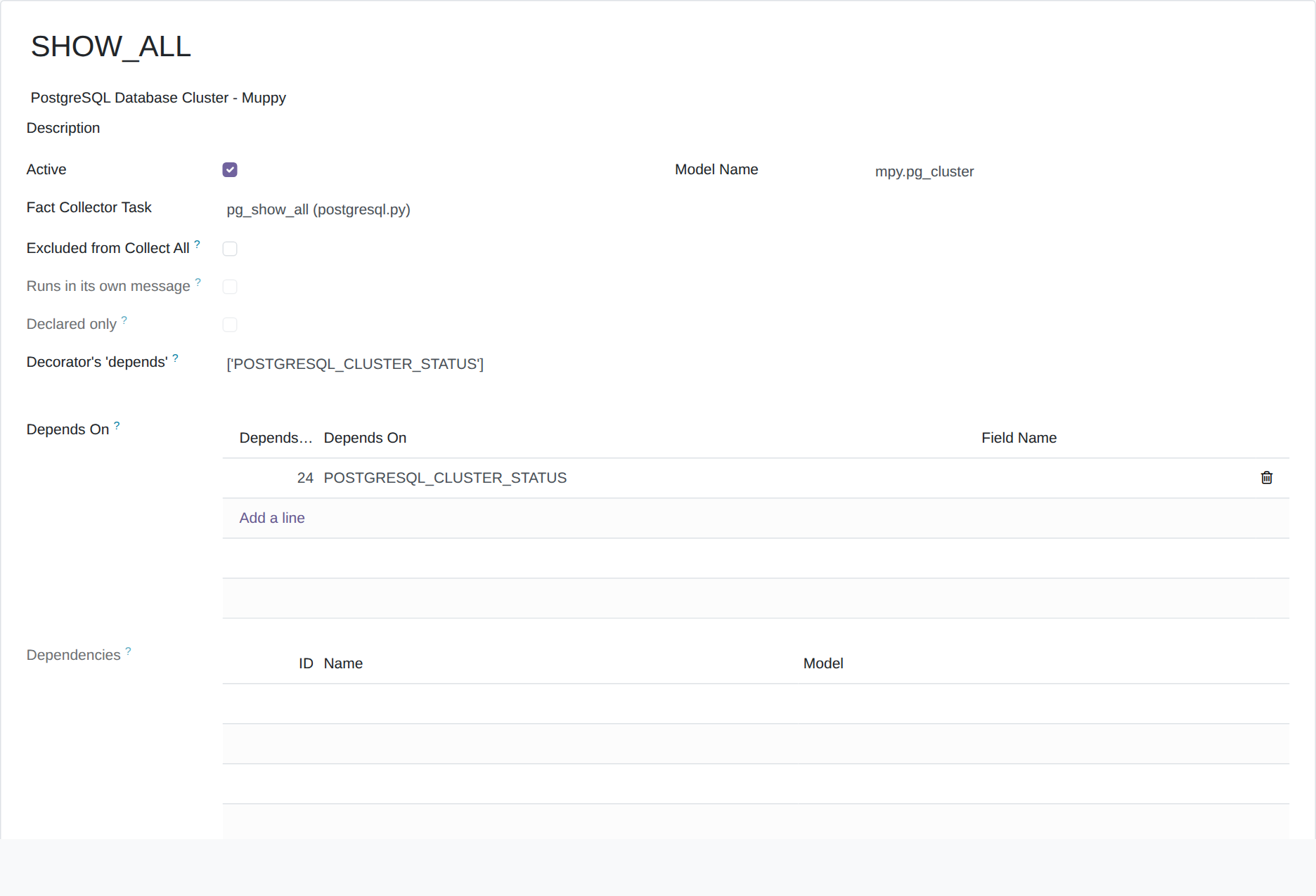Click the Model column header in Dependencies

[x=823, y=663]
